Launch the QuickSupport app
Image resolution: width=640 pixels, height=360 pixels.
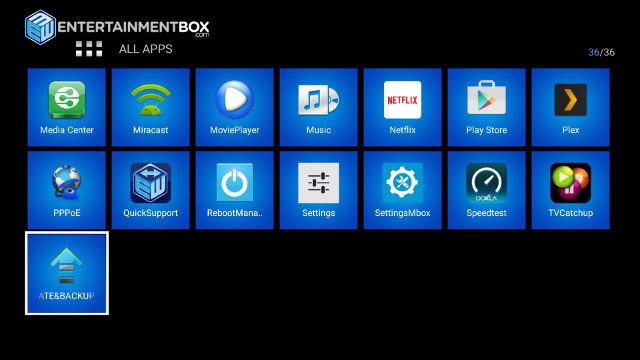coord(151,190)
